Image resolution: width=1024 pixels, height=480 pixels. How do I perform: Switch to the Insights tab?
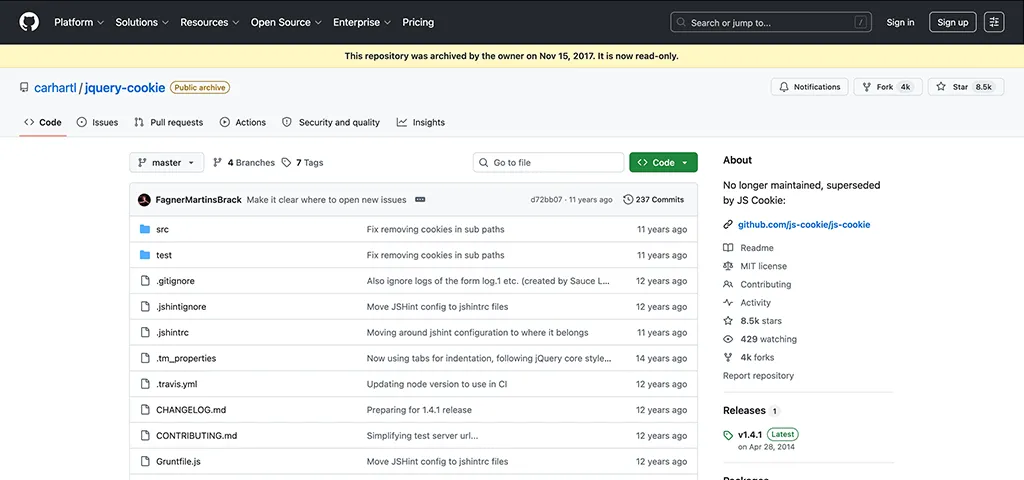[421, 122]
